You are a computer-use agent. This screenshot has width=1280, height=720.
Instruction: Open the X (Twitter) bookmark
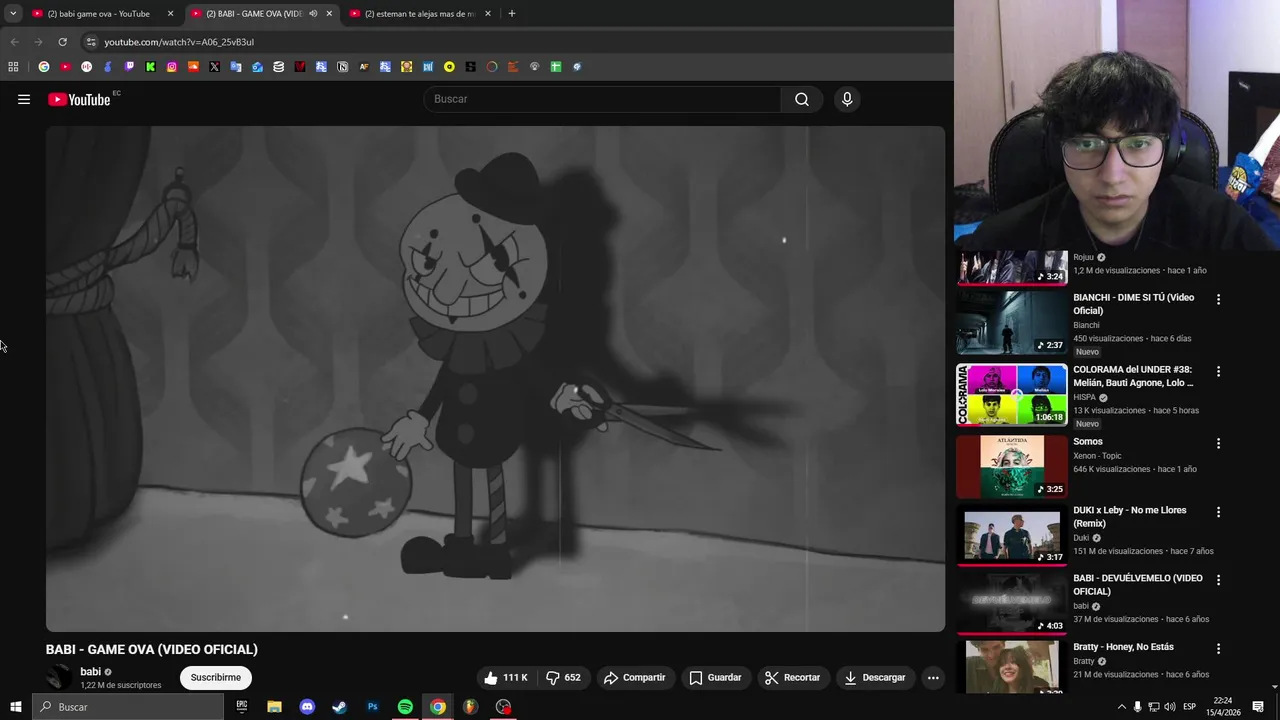pyautogui.click(x=214, y=67)
